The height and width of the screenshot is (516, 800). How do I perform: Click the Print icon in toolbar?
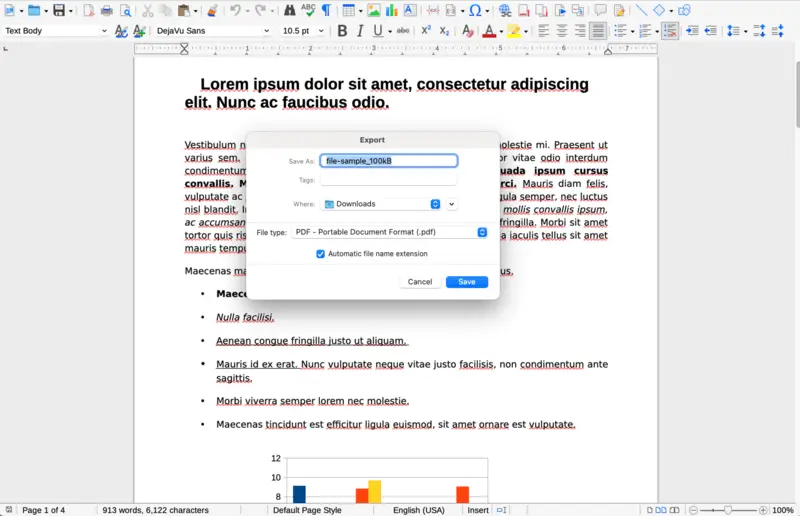(107, 10)
